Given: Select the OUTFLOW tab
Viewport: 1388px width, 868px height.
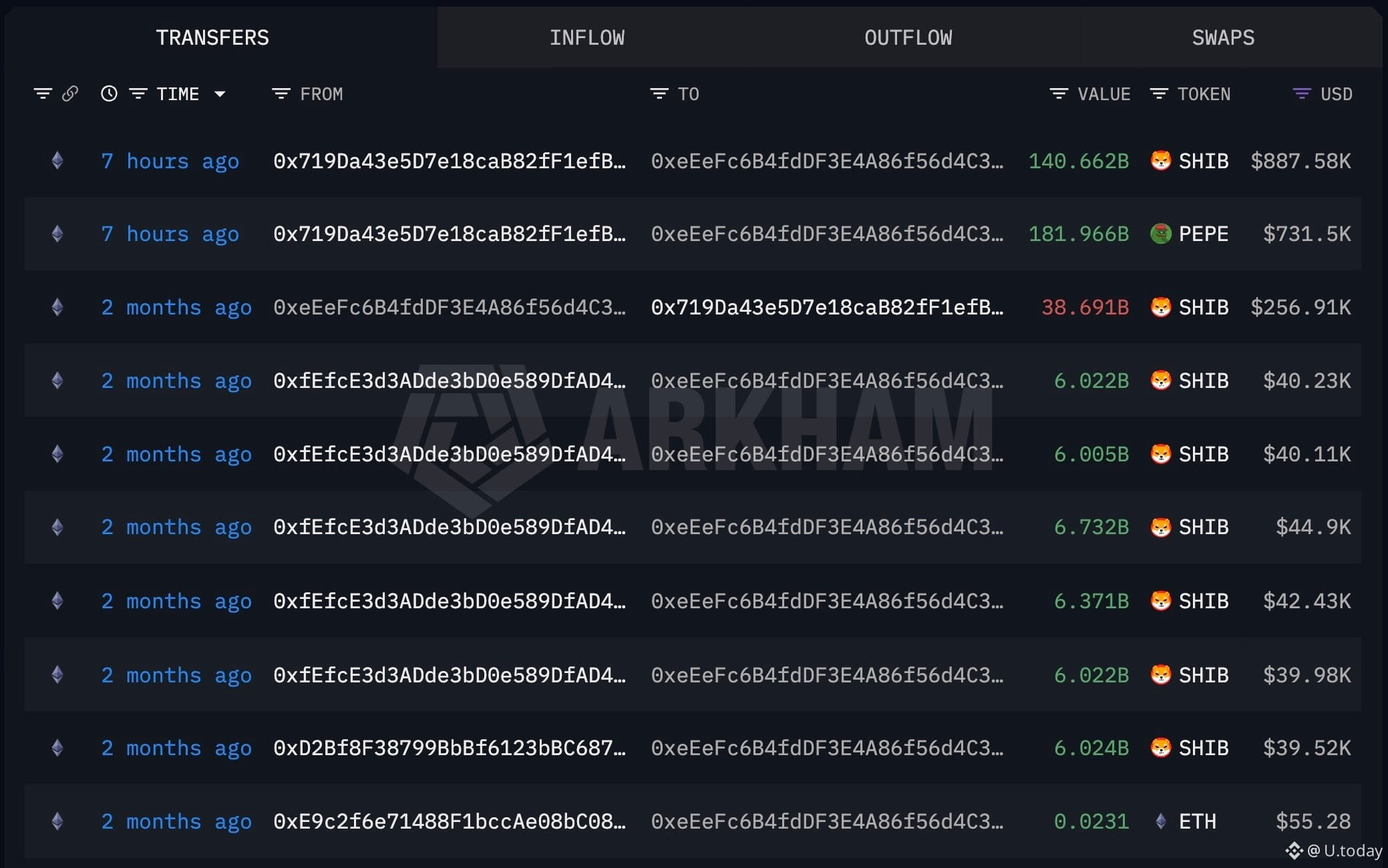Looking at the screenshot, I should (x=907, y=37).
